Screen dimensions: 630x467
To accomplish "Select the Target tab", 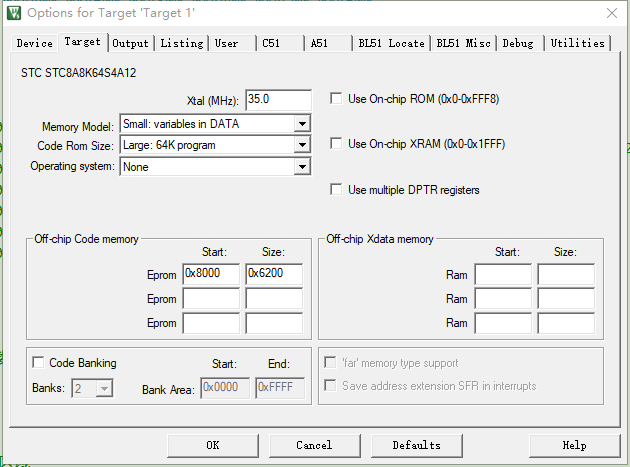I will click(83, 42).
